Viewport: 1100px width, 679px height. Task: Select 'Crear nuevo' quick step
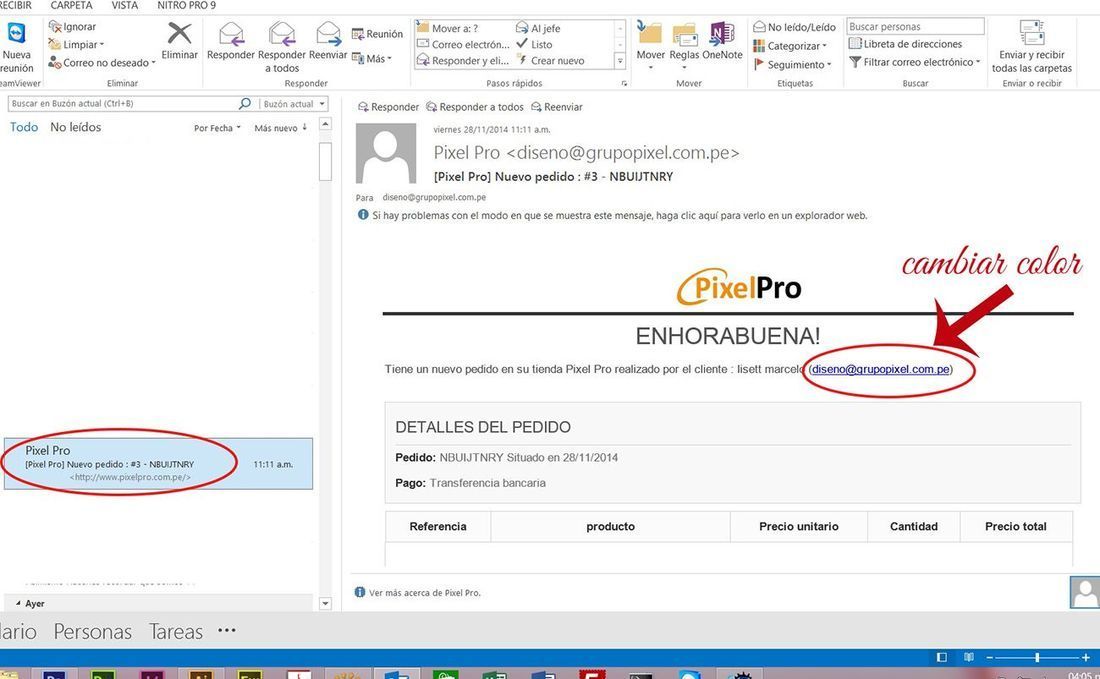(551, 60)
